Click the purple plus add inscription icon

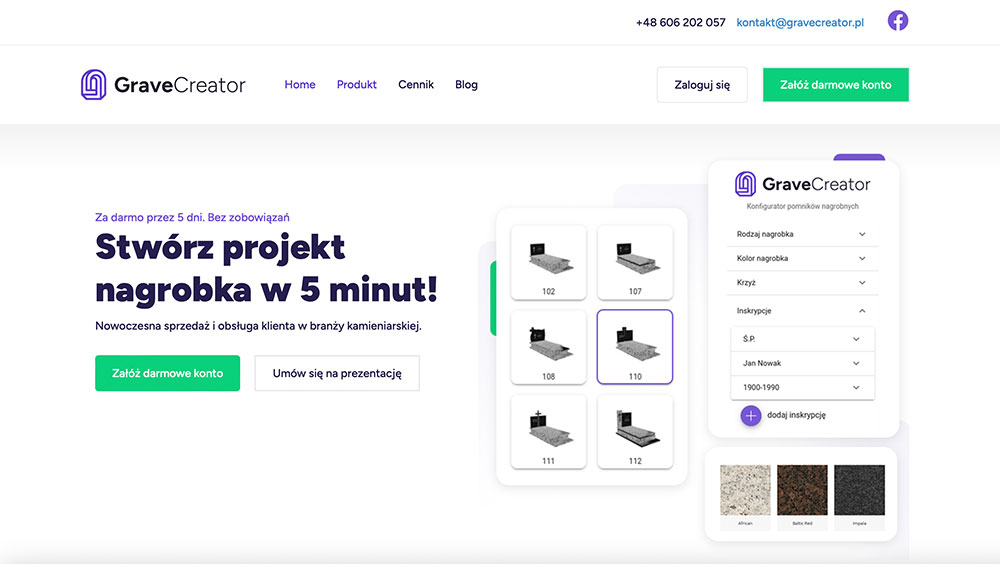(x=751, y=415)
